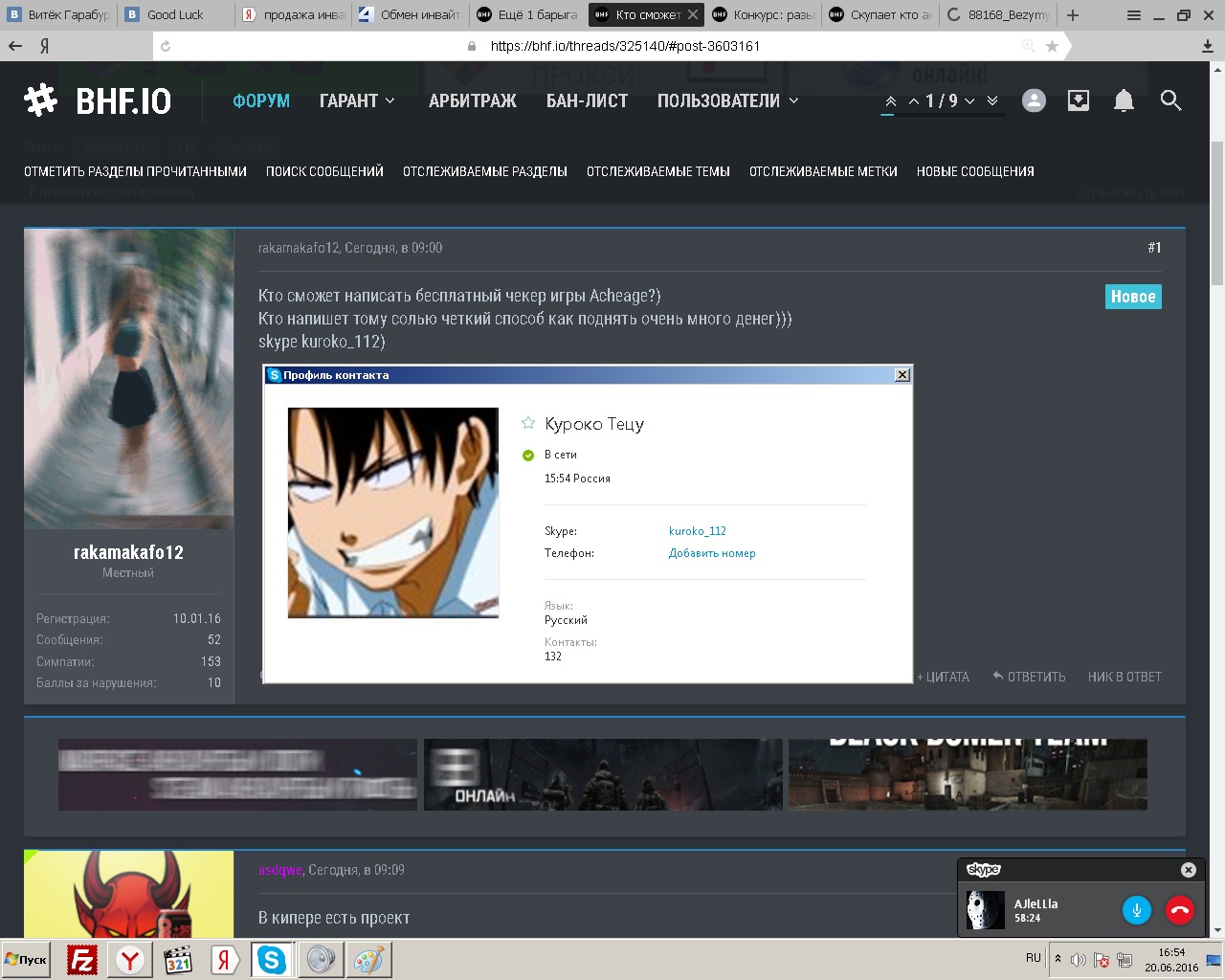Click system tray volume icon
This screenshot has width=1225, height=980.
pyautogui.click(x=1079, y=960)
